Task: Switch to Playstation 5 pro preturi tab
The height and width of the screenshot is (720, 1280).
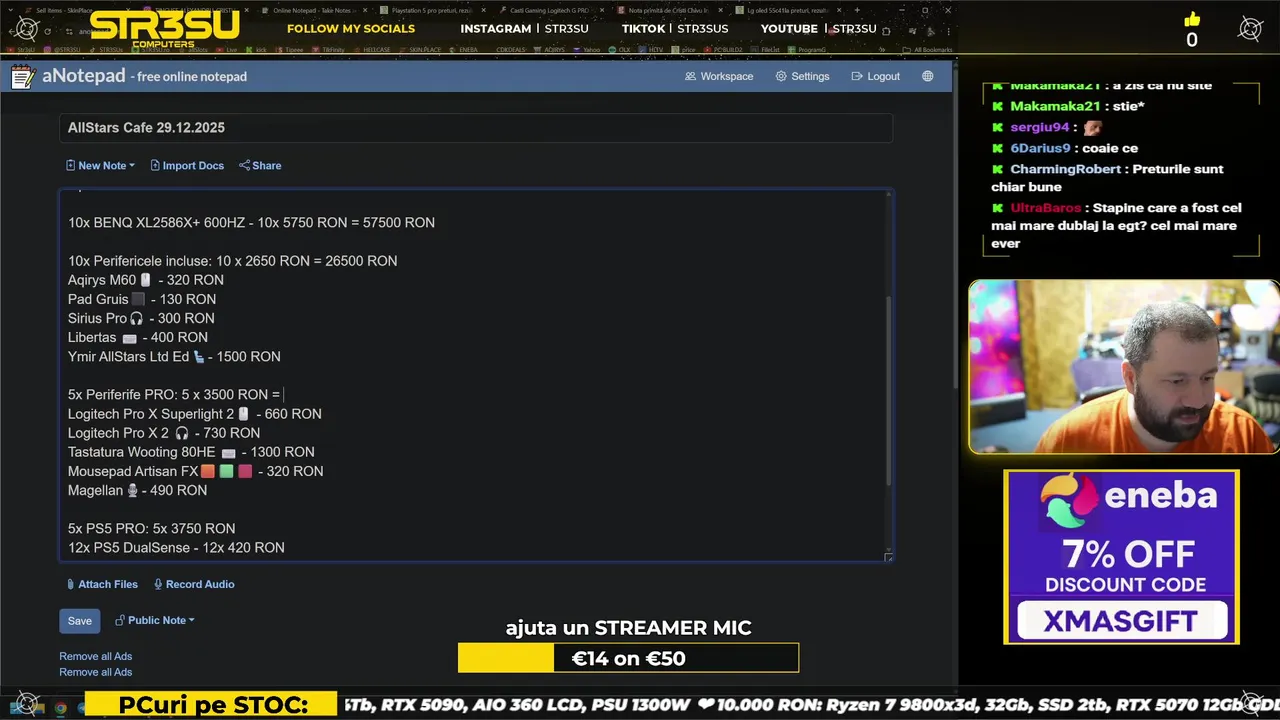Action: (433, 10)
